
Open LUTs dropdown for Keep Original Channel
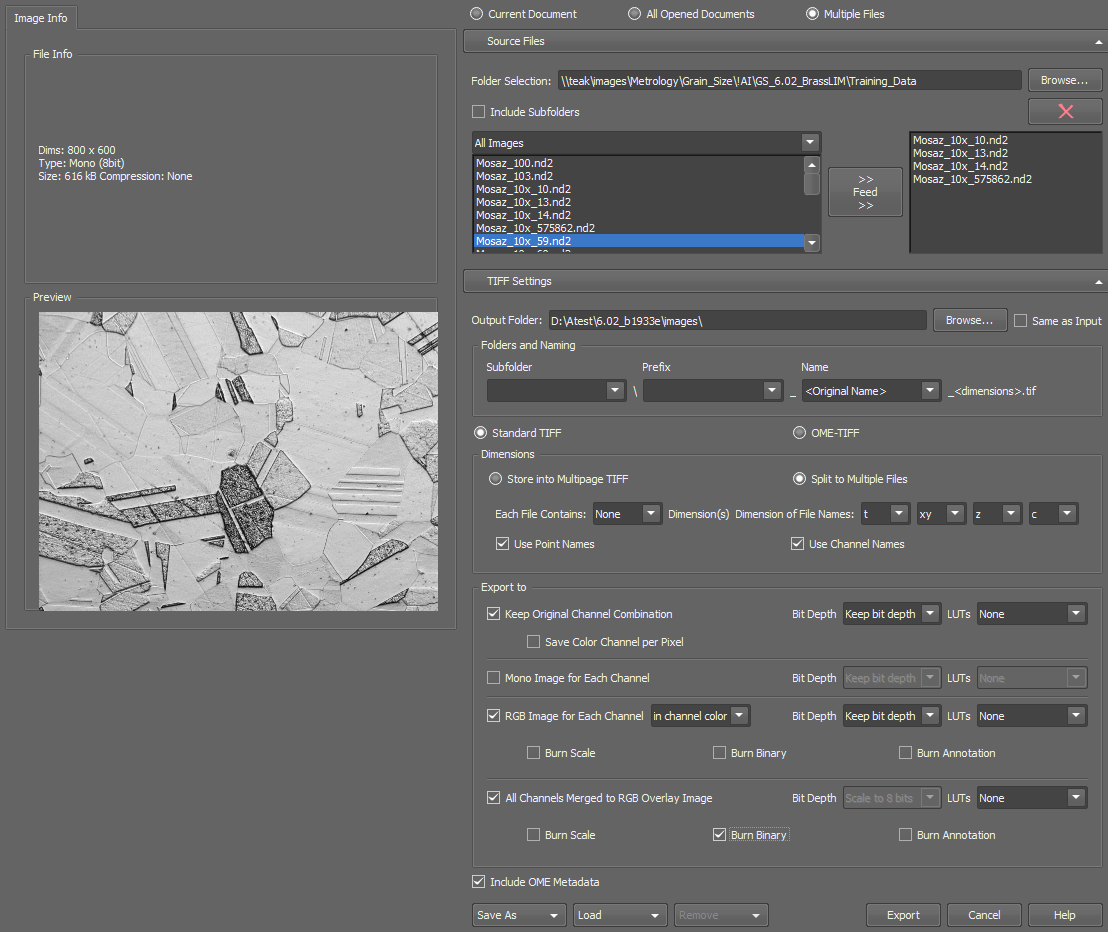point(1032,614)
